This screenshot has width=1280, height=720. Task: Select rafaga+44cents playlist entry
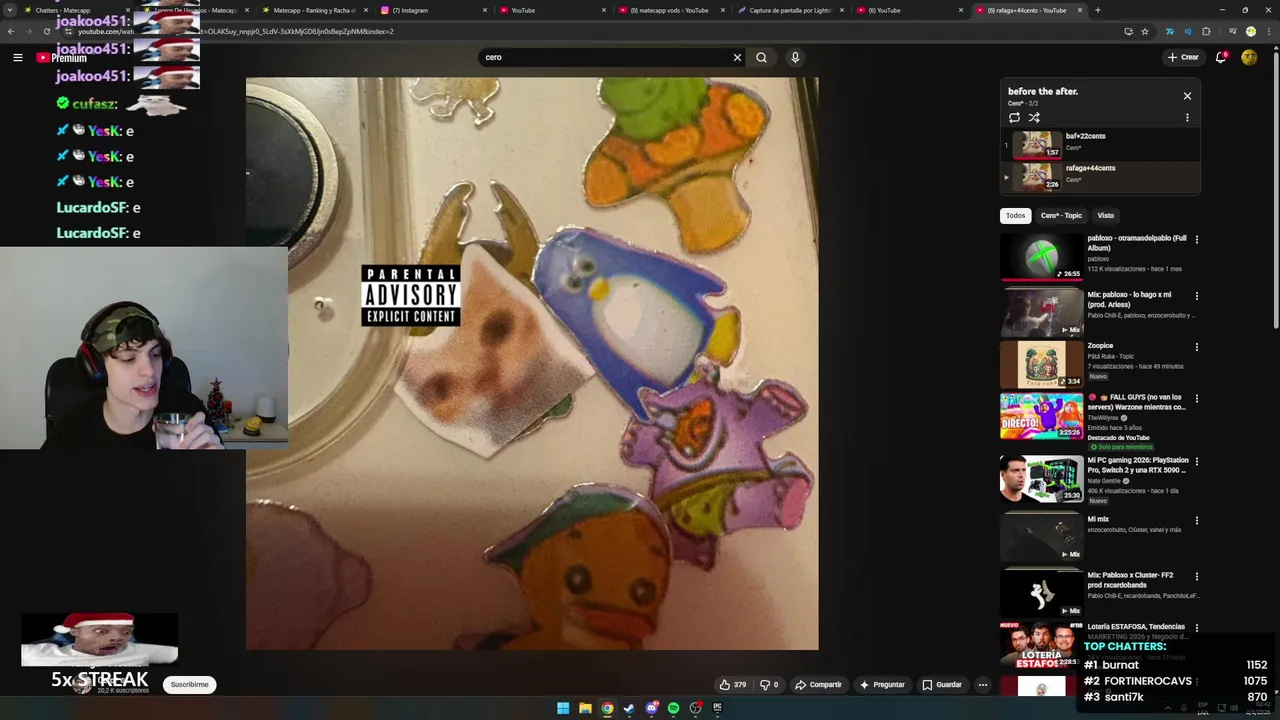click(1100, 177)
